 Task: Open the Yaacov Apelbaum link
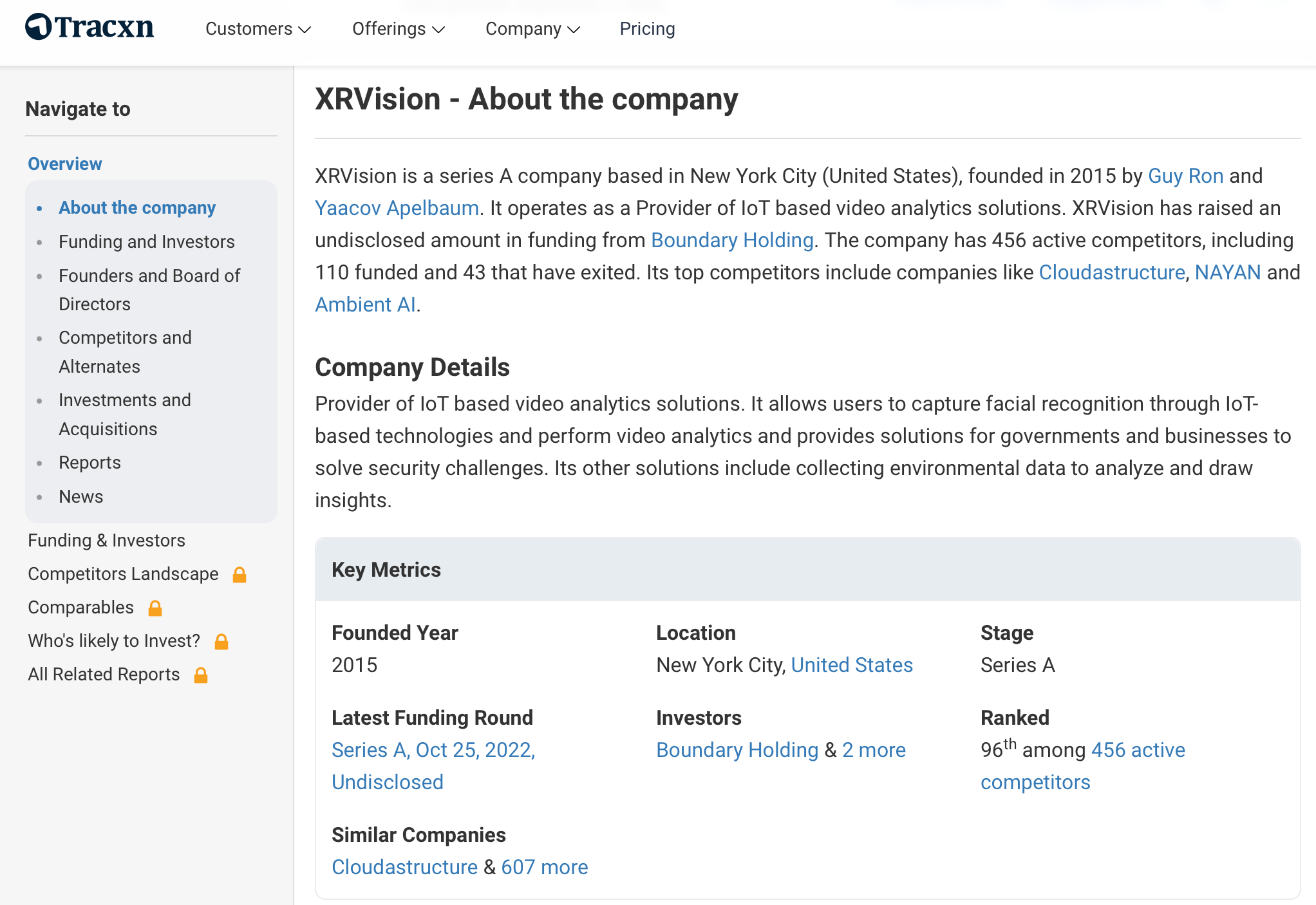(397, 208)
